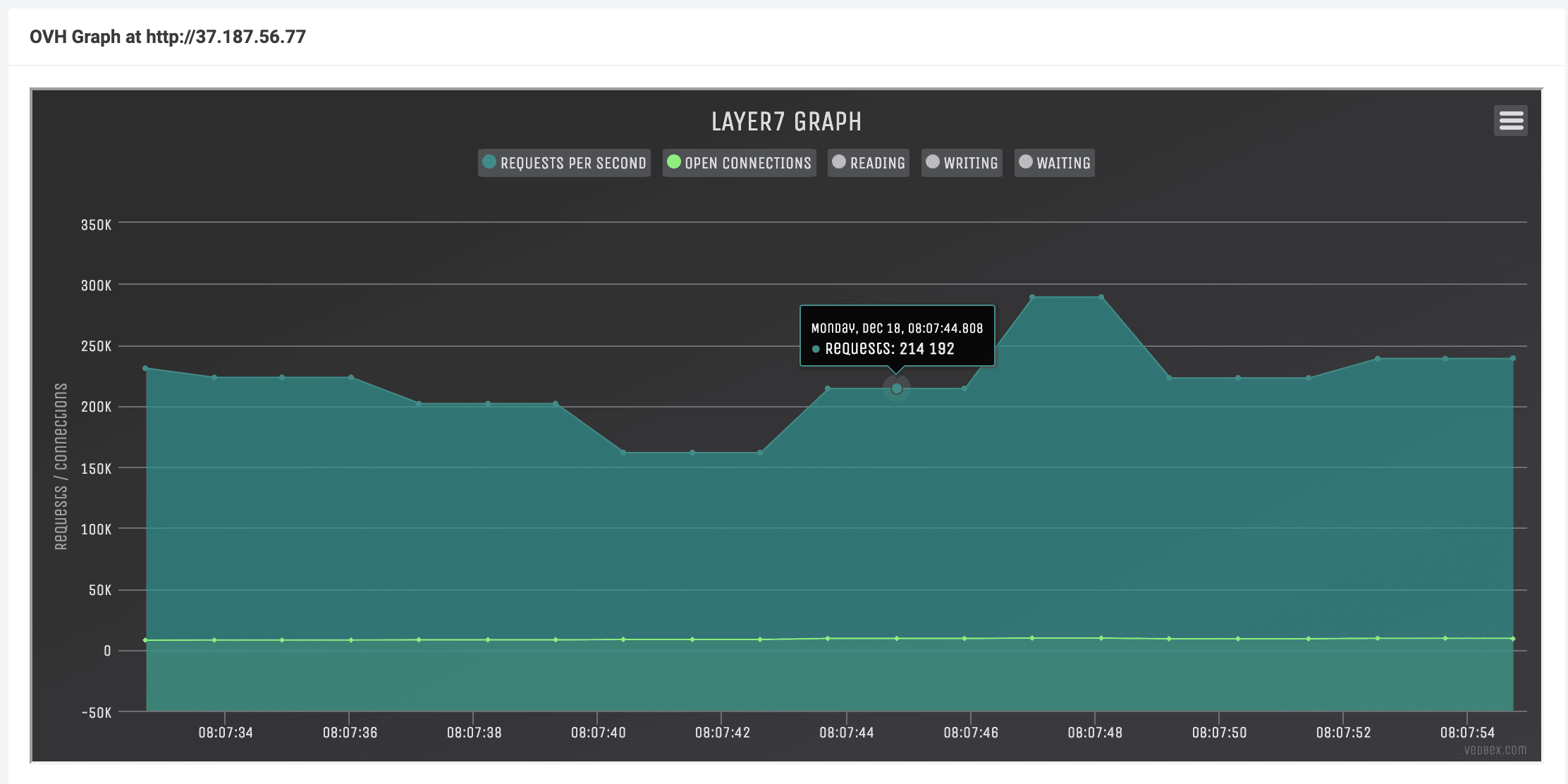Click the OVH Graph page heading
Viewport: 1568px width, 784px height.
click(x=168, y=37)
